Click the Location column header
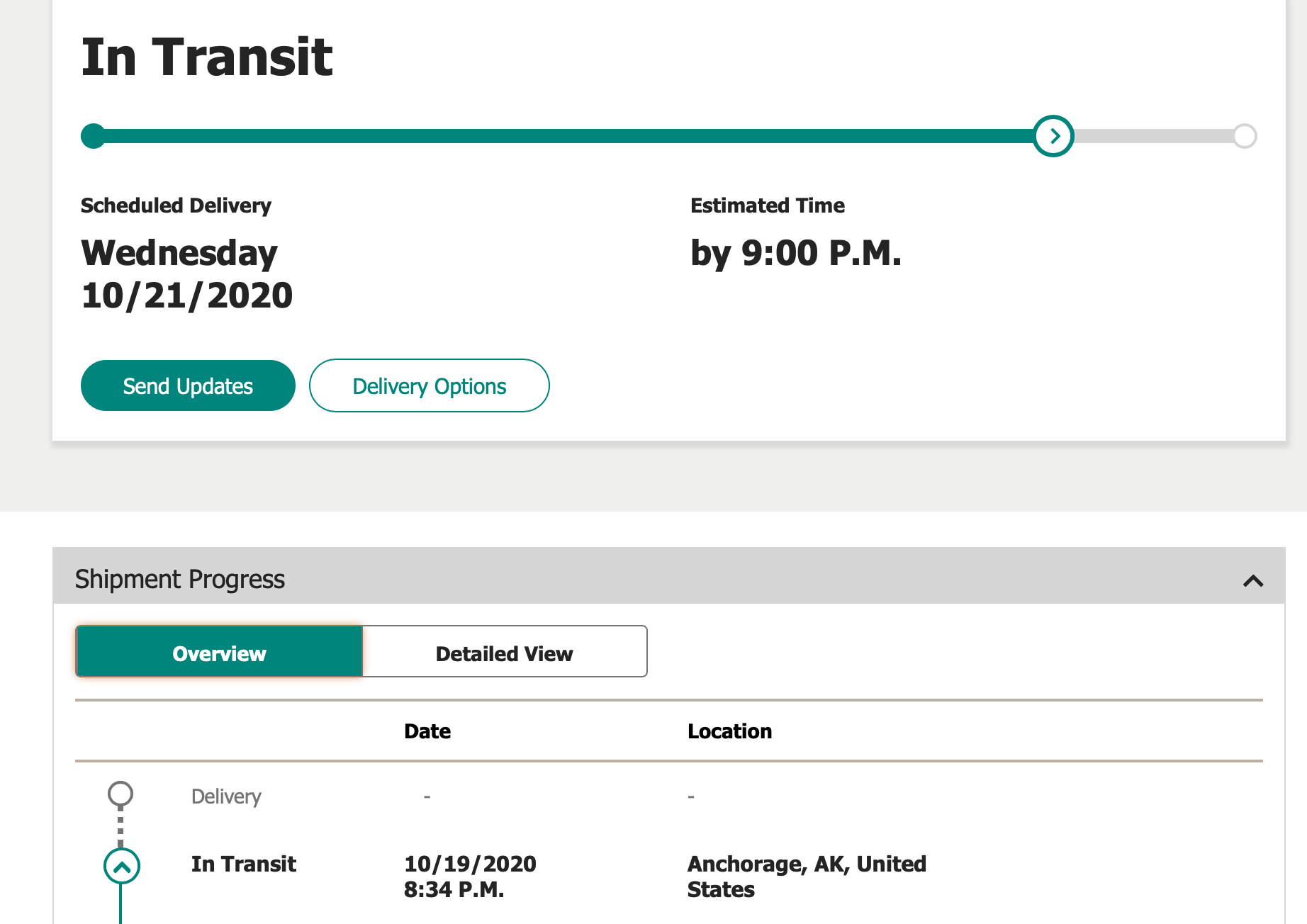The image size is (1307, 924). [x=729, y=731]
